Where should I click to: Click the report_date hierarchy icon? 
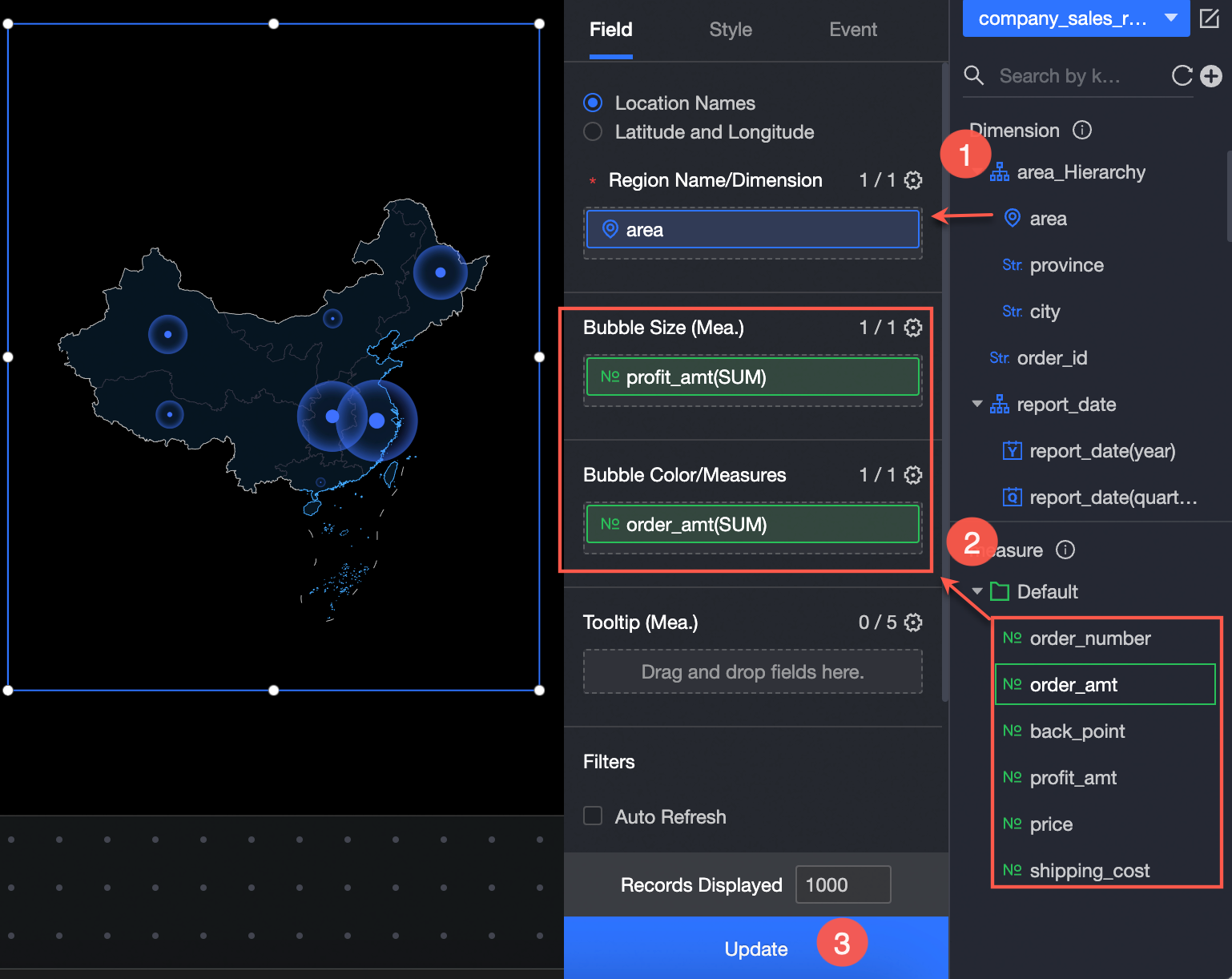click(1000, 405)
